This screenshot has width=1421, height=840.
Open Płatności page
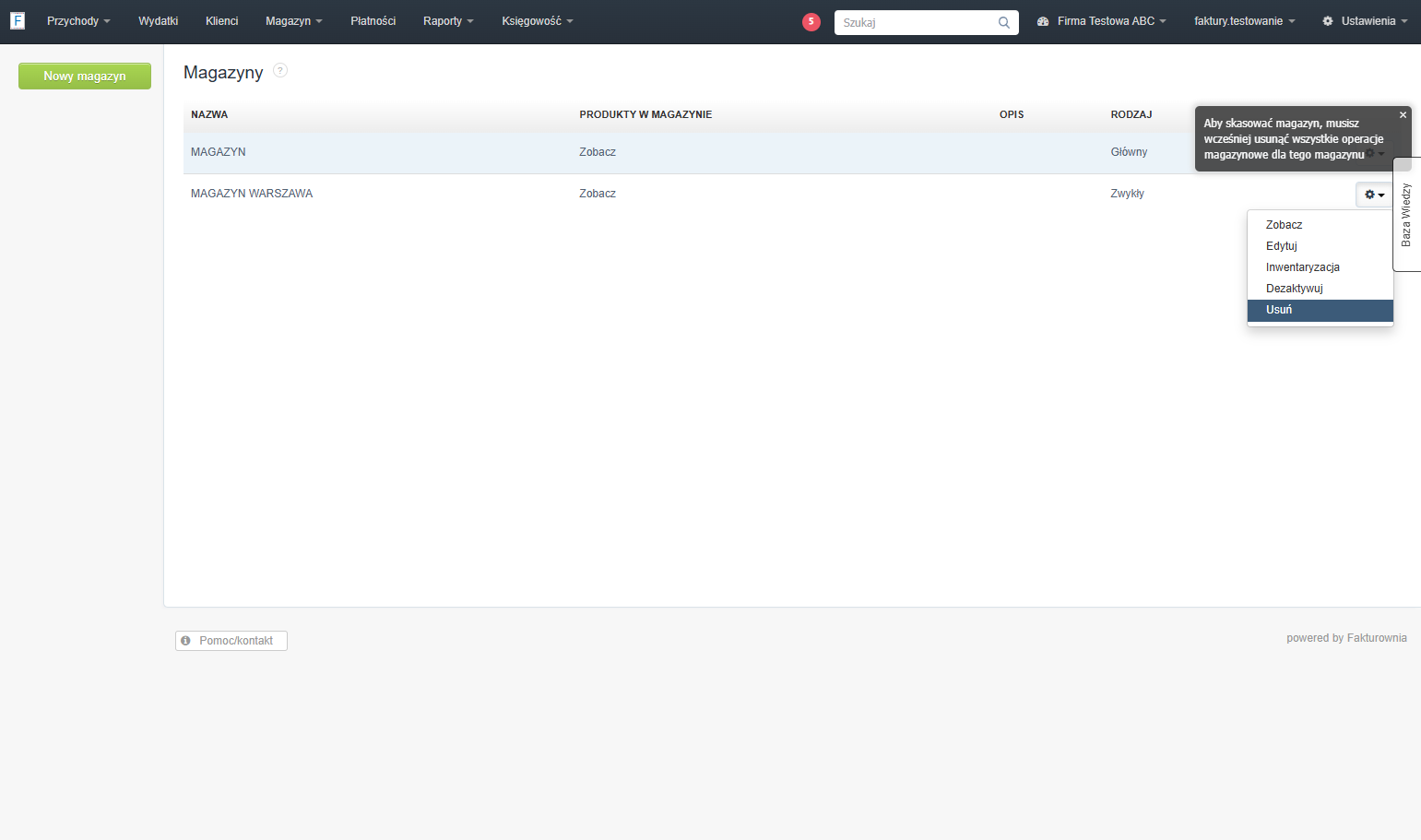pos(373,21)
